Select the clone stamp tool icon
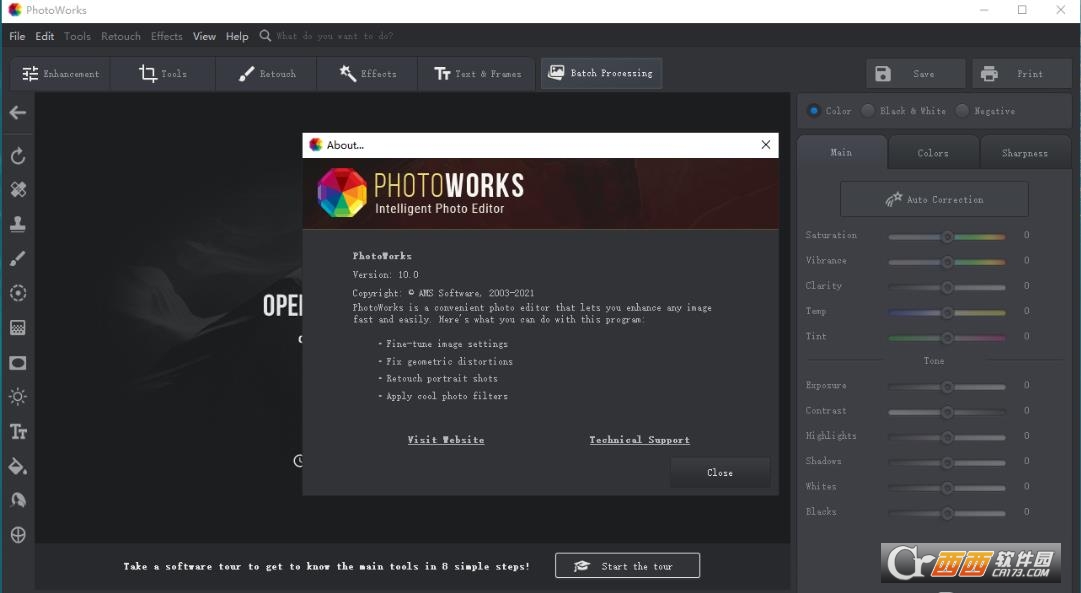This screenshot has height=593, width=1081. coord(18,224)
